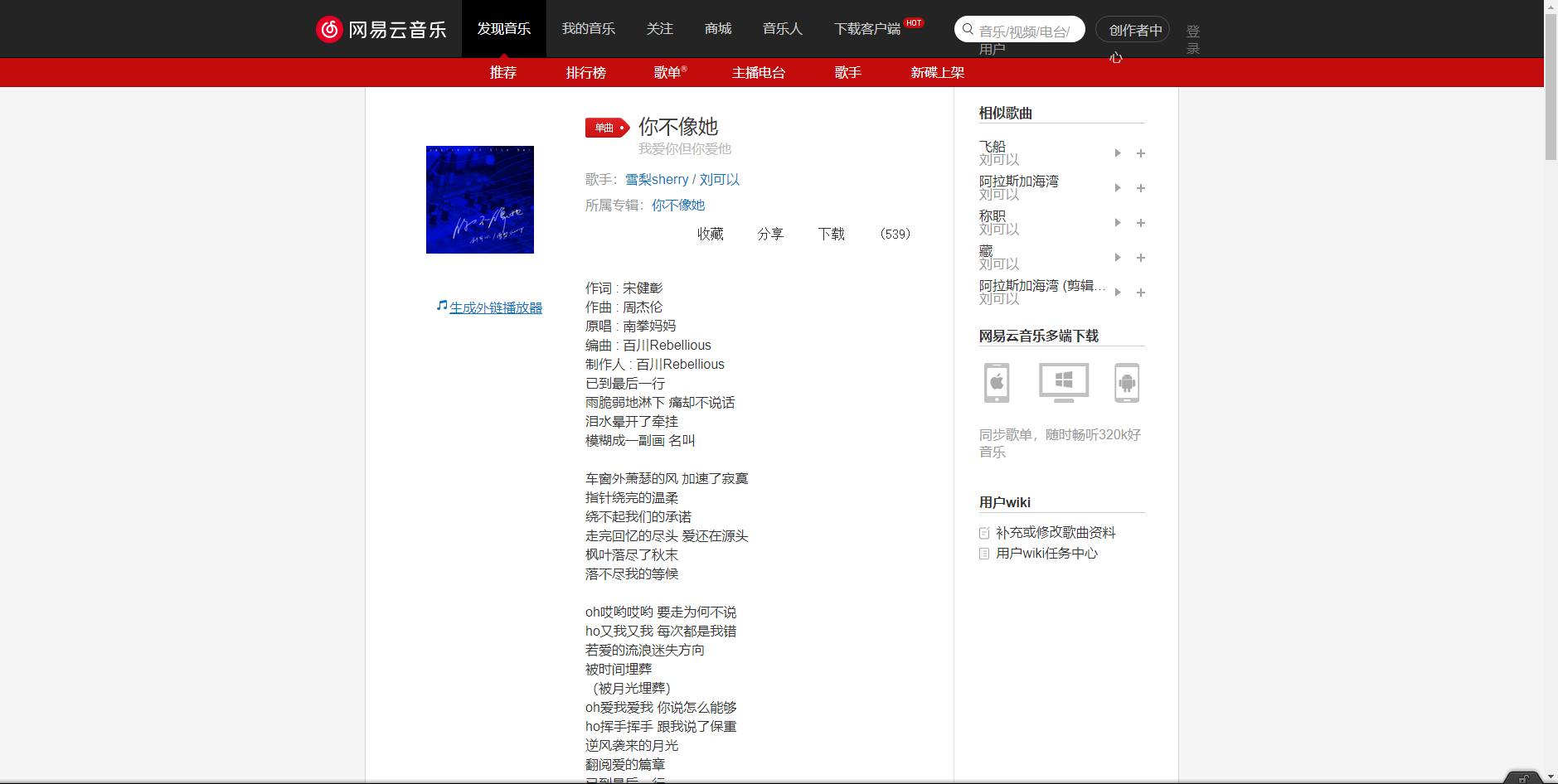Click the album cover thumbnail
1558x784 pixels.
479,199
